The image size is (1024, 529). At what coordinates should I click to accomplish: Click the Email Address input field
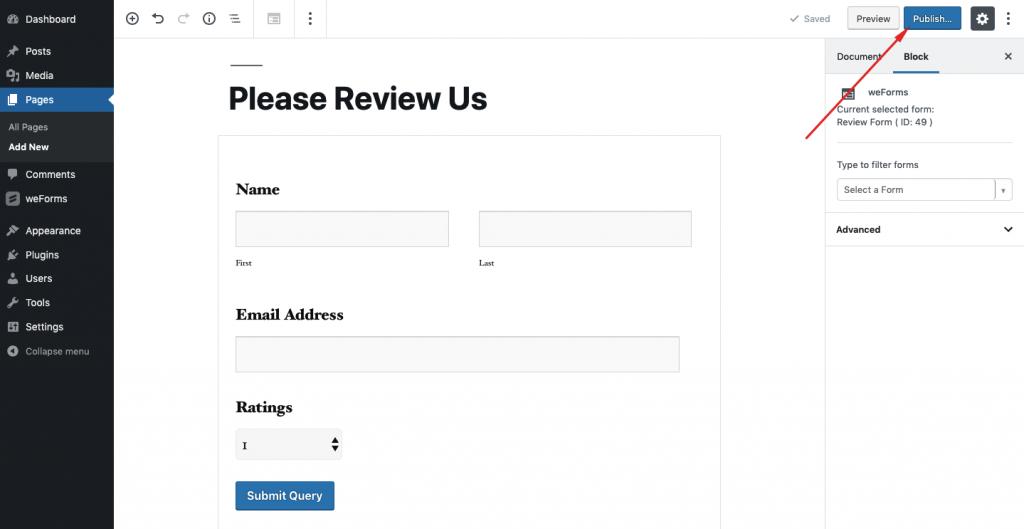pyautogui.click(x=457, y=354)
